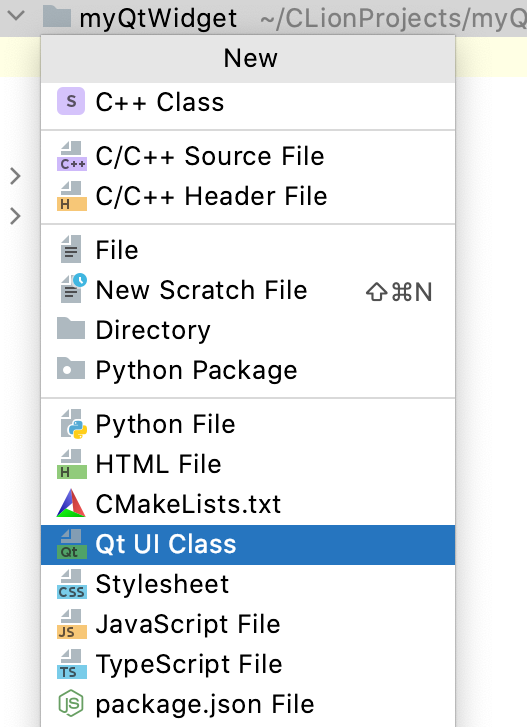The image size is (527, 727).
Task: Select the myQtWidget folder in tree
Action: 158,19
